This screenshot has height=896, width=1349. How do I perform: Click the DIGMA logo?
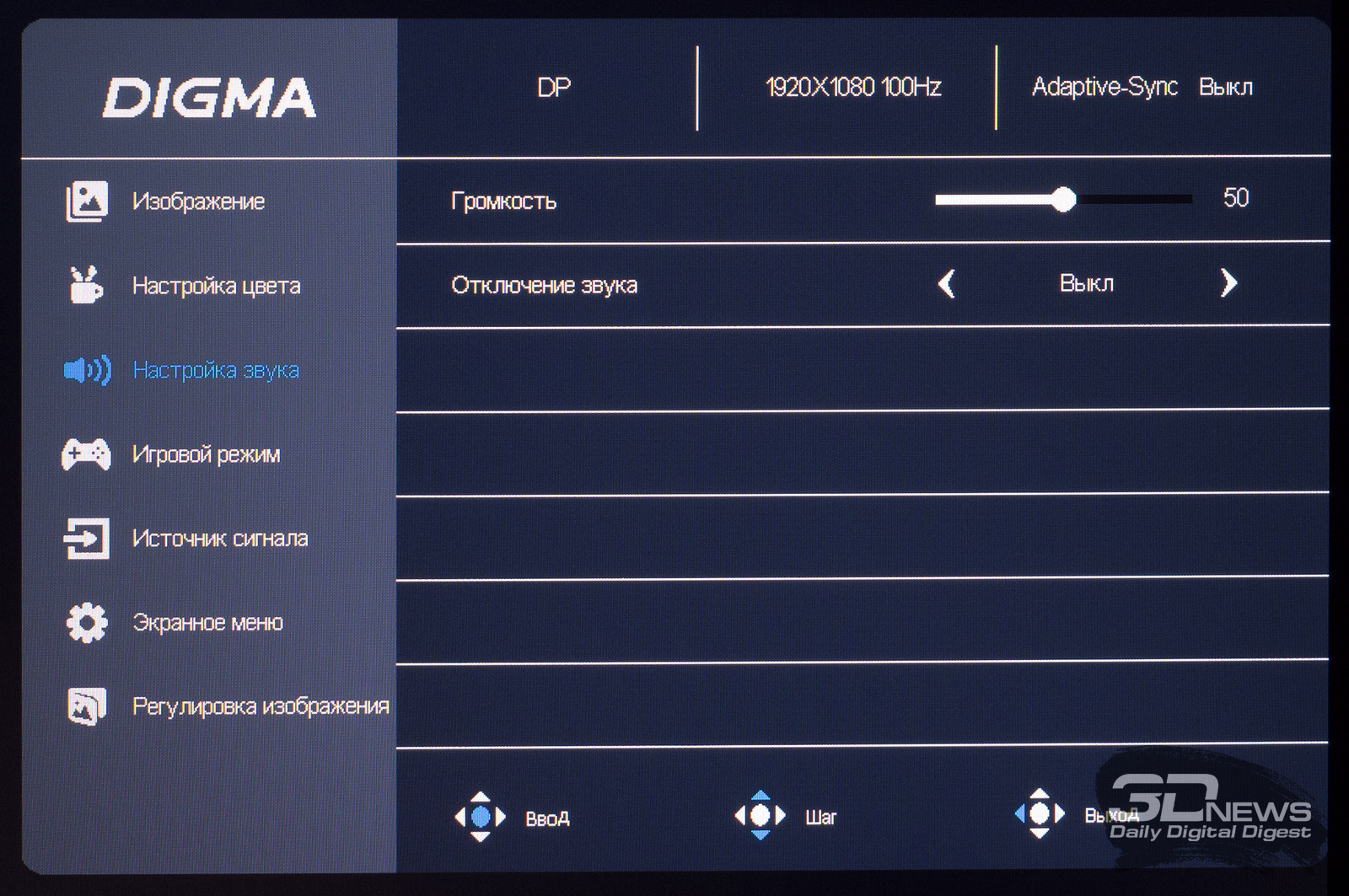tap(209, 98)
